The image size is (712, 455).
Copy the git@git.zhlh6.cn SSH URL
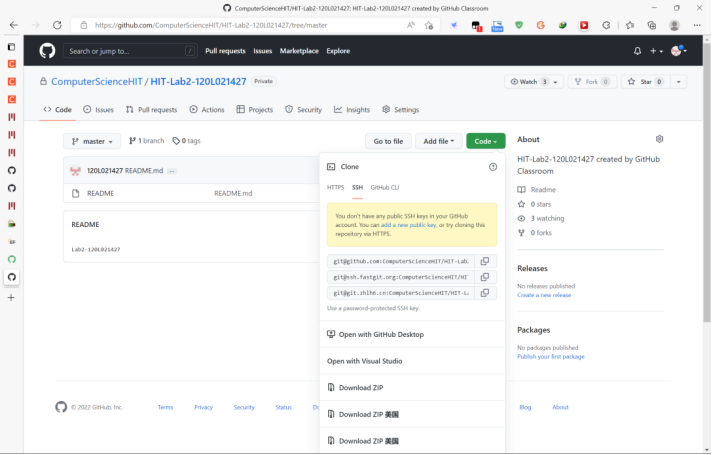coord(485,293)
